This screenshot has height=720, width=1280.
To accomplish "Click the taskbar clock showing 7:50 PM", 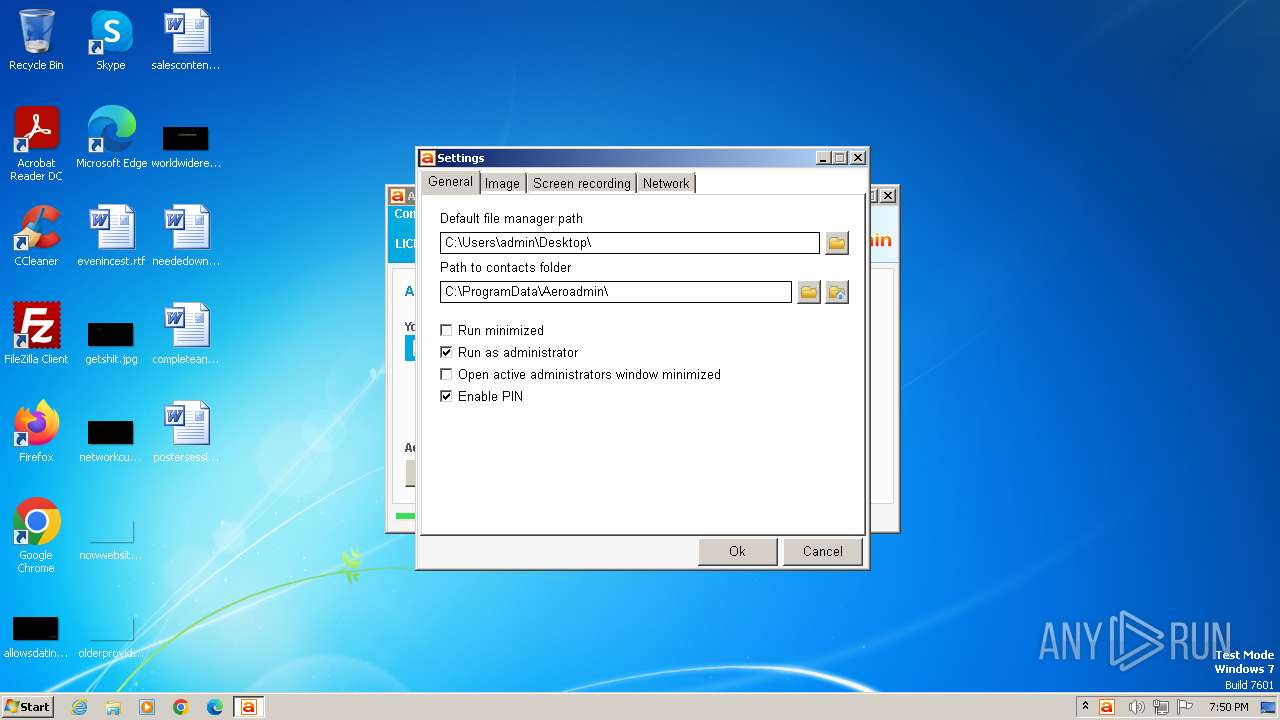I will tap(1228, 707).
